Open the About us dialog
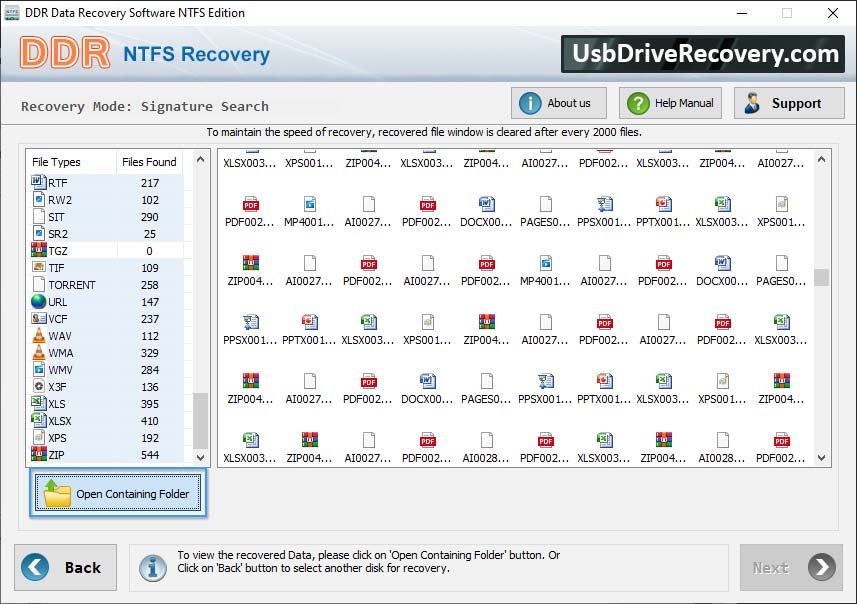The image size is (857, 604). click(559, 103)
